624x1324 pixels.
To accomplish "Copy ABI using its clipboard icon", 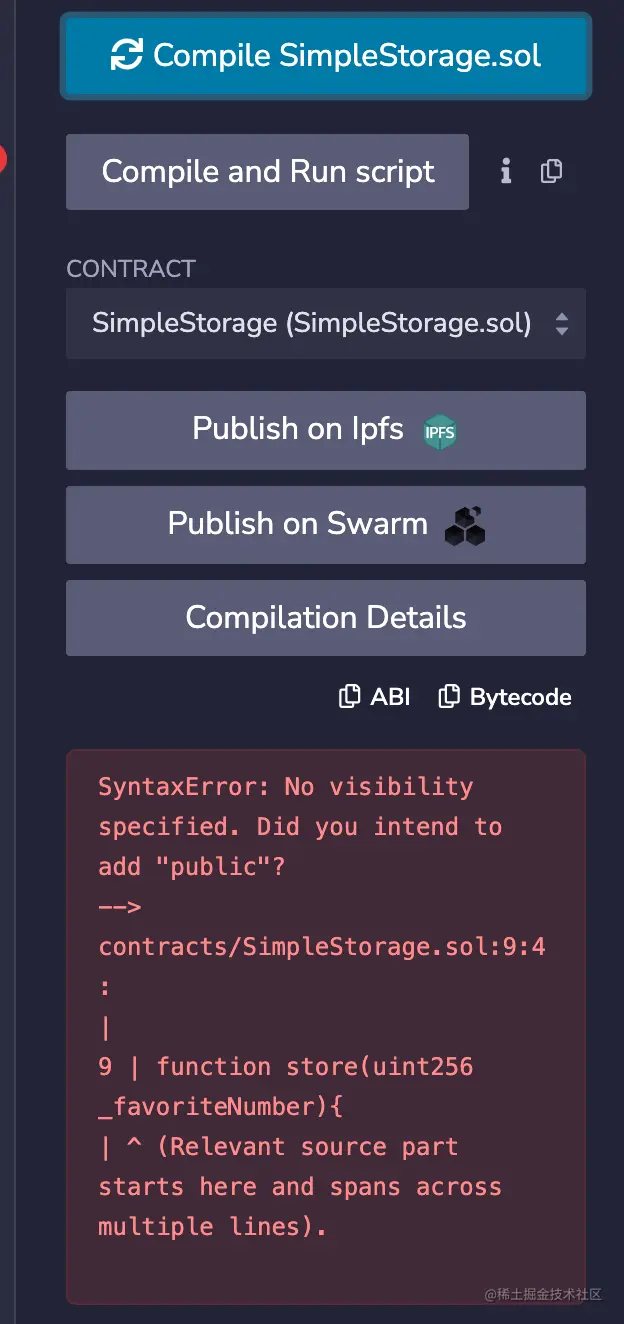I will [x=349, y=697].
